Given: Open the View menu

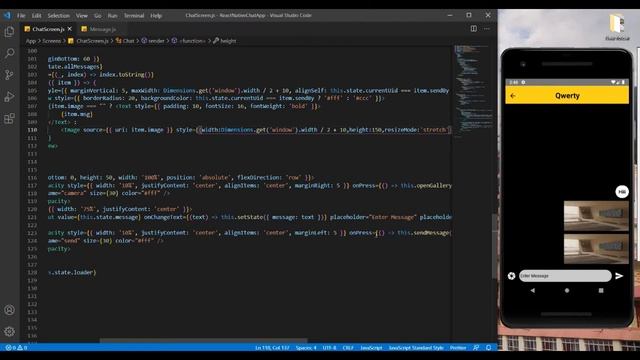Looking at the screenshot, I should pyautogui.click(x=82, y=16).
